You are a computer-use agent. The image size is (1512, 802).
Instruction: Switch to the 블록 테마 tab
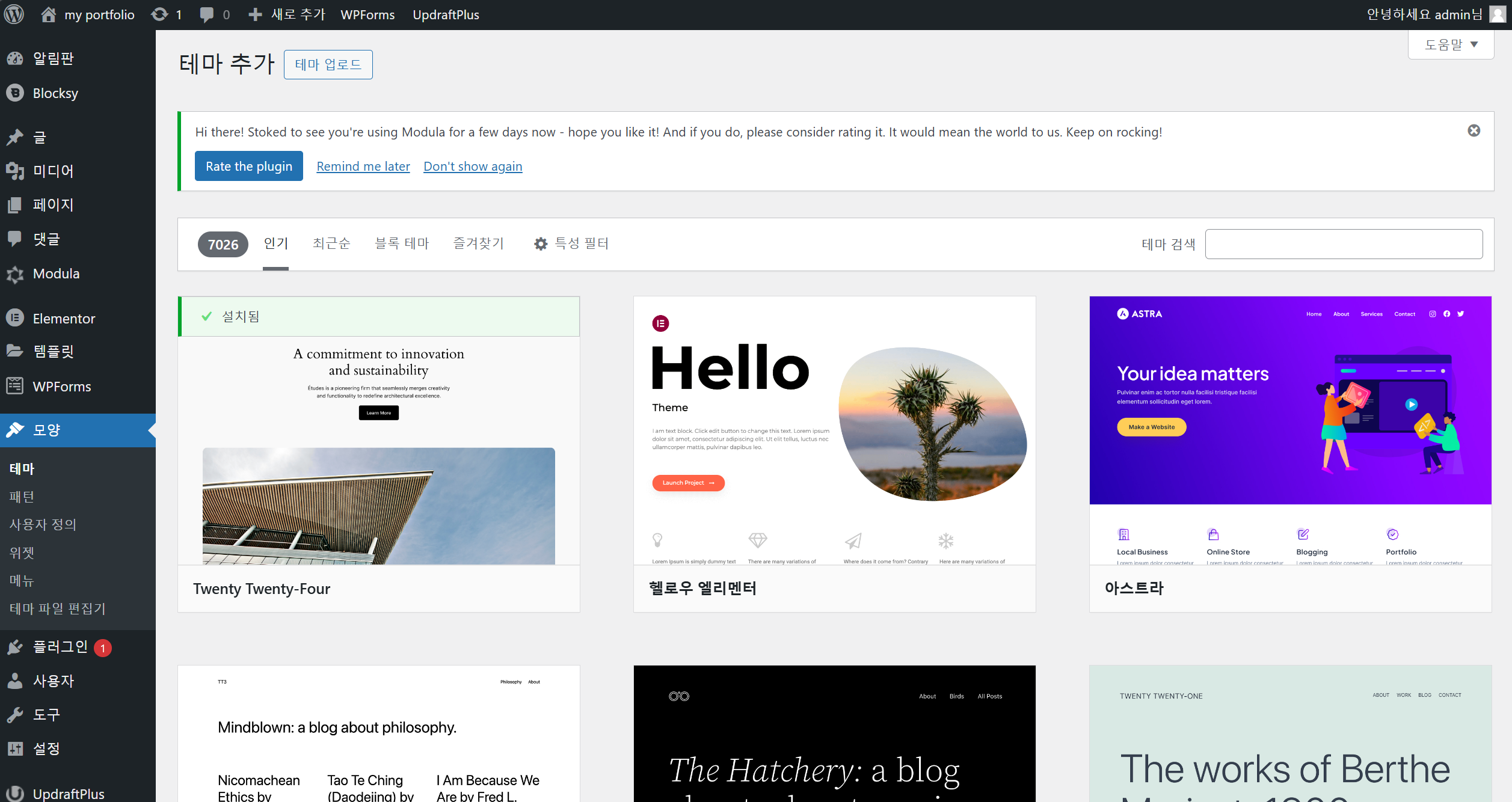pos(402,243)
